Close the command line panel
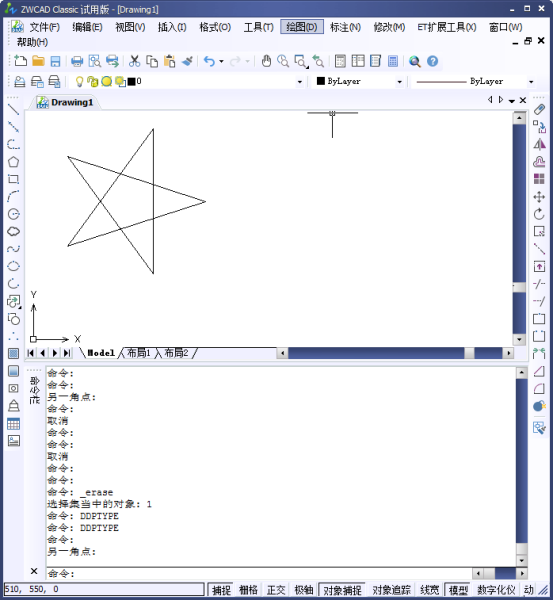Viewport: 554px width, 601px height. coord(34,571)
